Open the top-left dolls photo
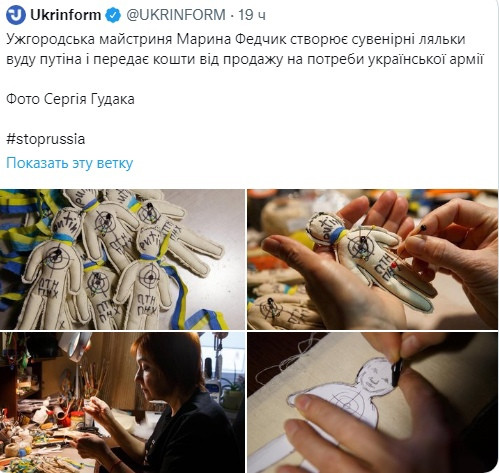 click(x=122, y=259)
